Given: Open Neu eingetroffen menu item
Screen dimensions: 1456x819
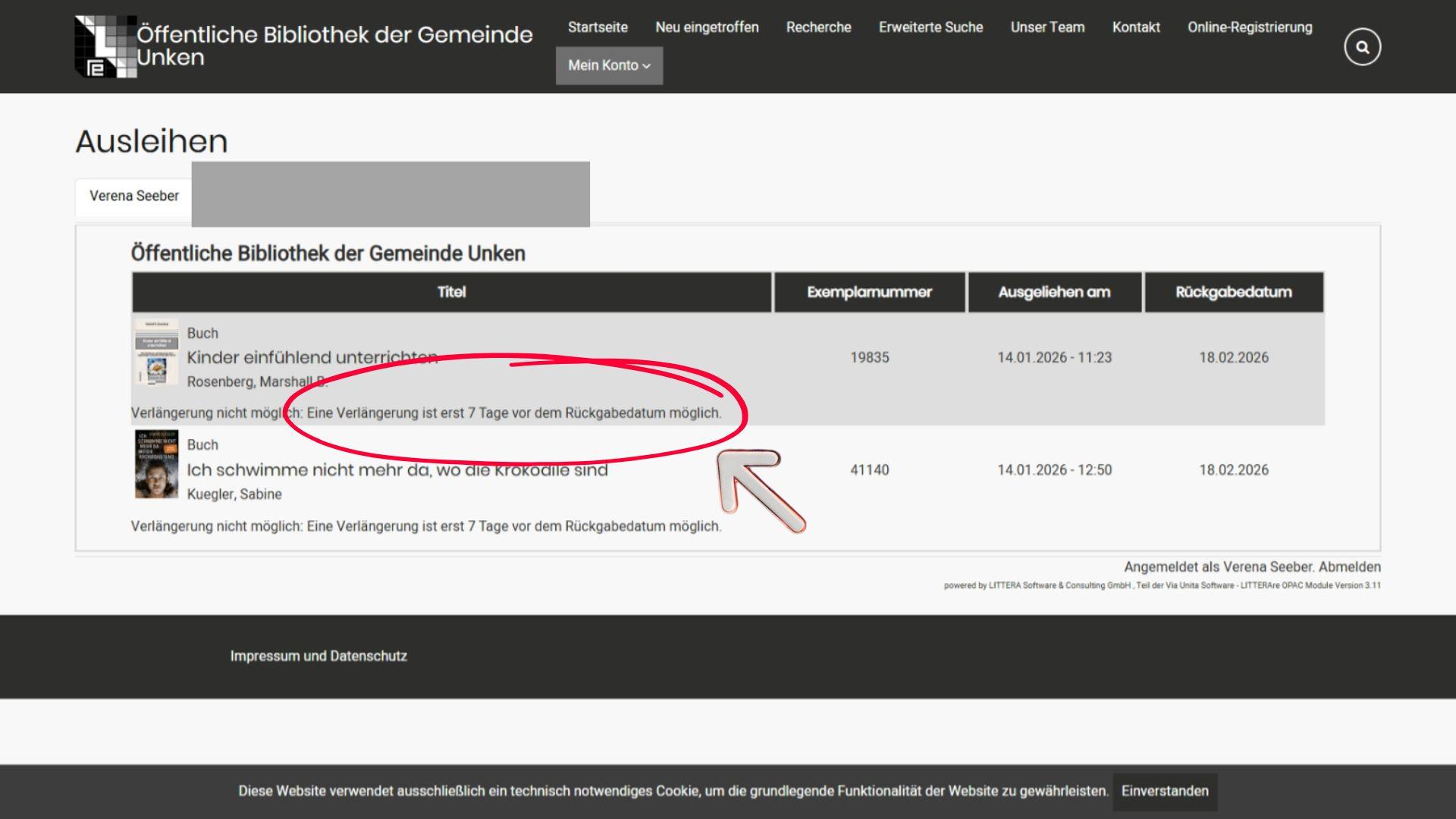Looking at the screenshot, I should click(707, 27).
